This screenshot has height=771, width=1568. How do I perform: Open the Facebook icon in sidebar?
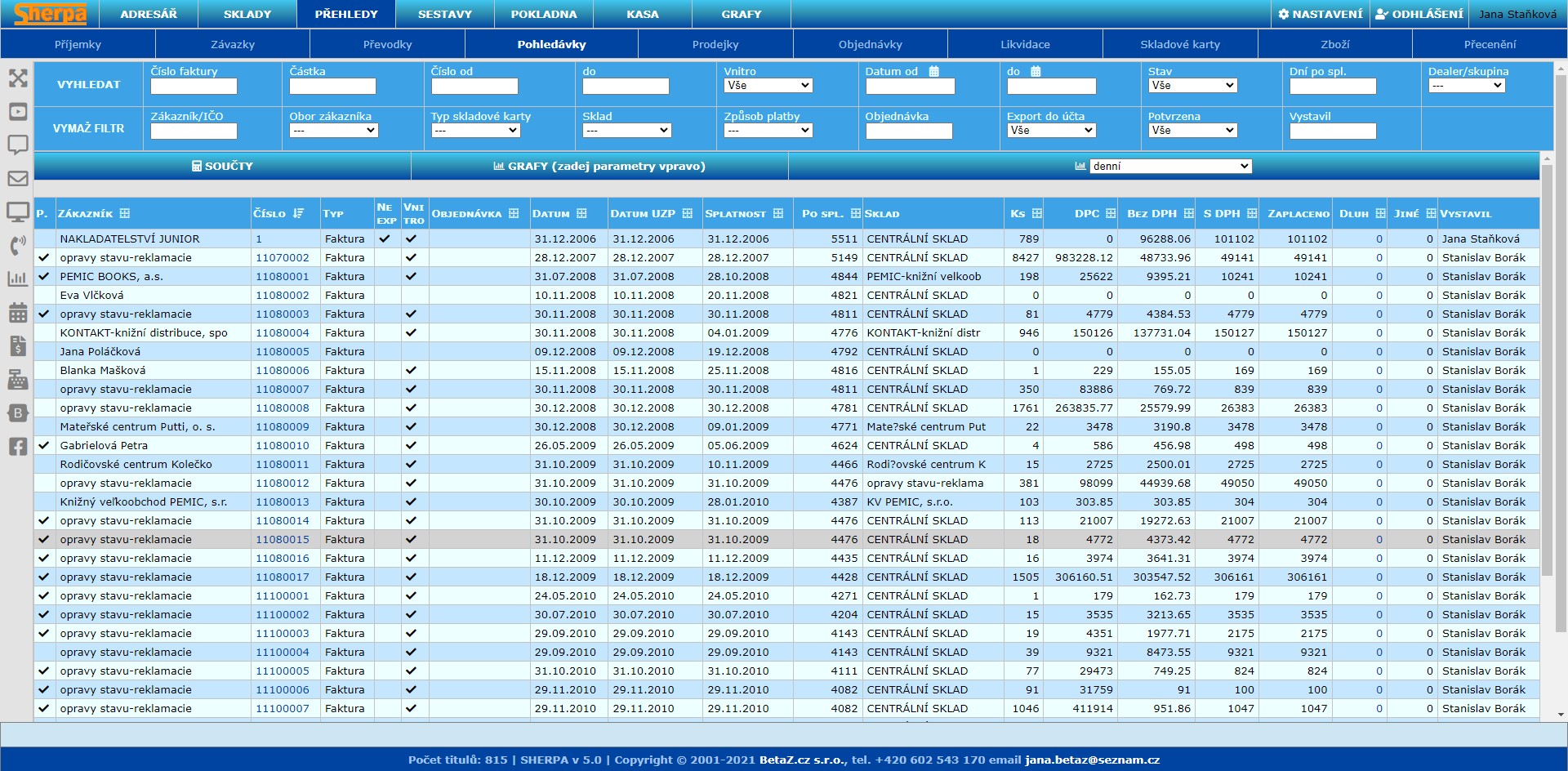[x=18, y=447]
